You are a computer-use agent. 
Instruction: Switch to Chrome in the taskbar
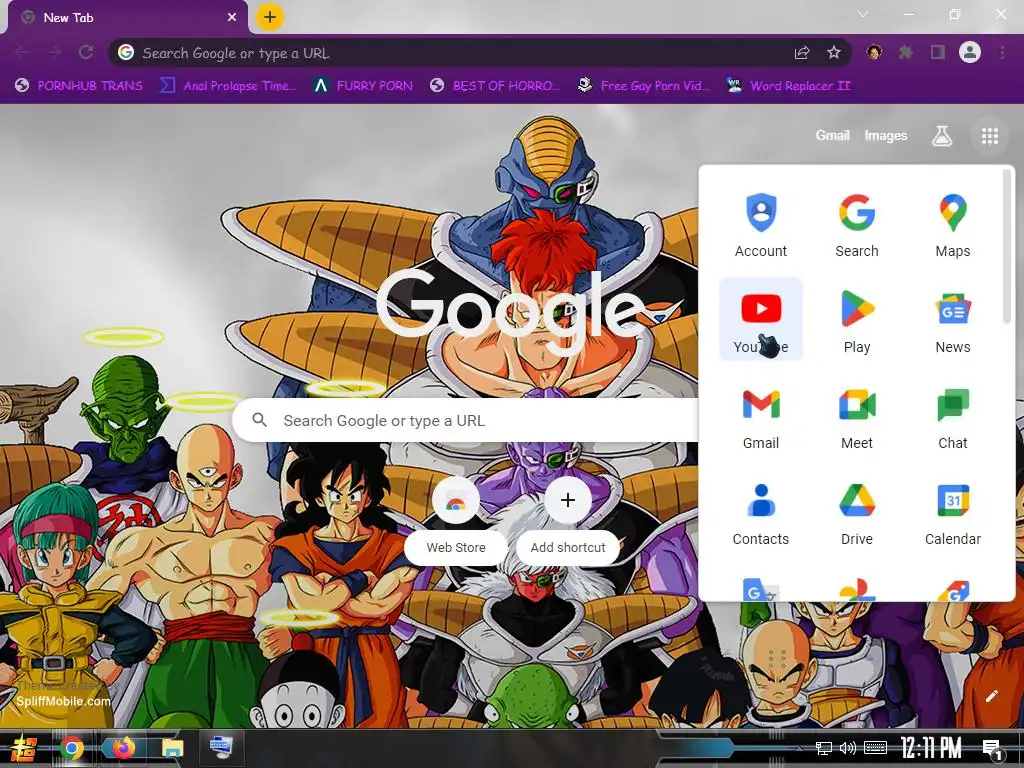[x=72, y=748]
